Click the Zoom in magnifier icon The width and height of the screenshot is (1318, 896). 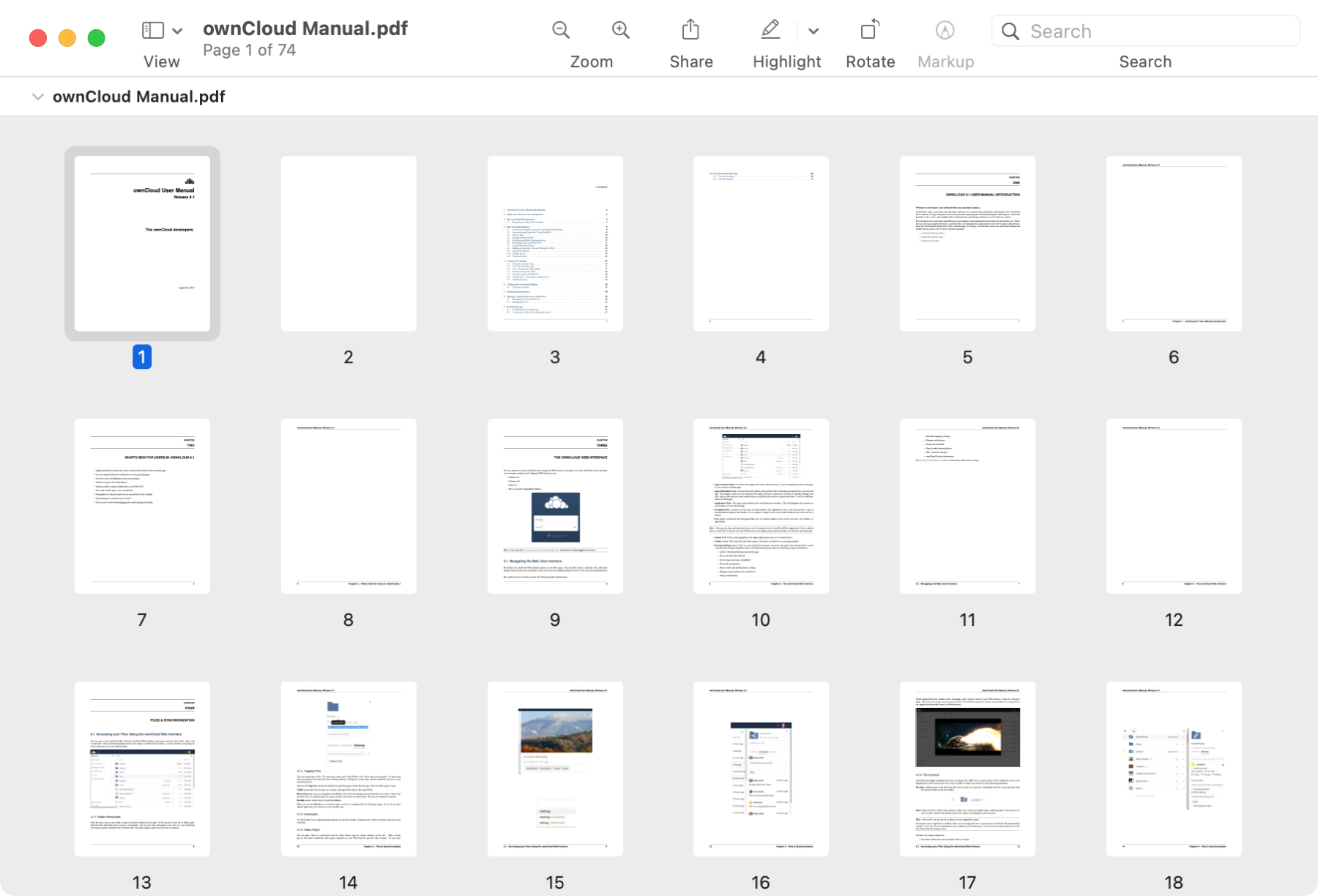click(x=621, y=30)
